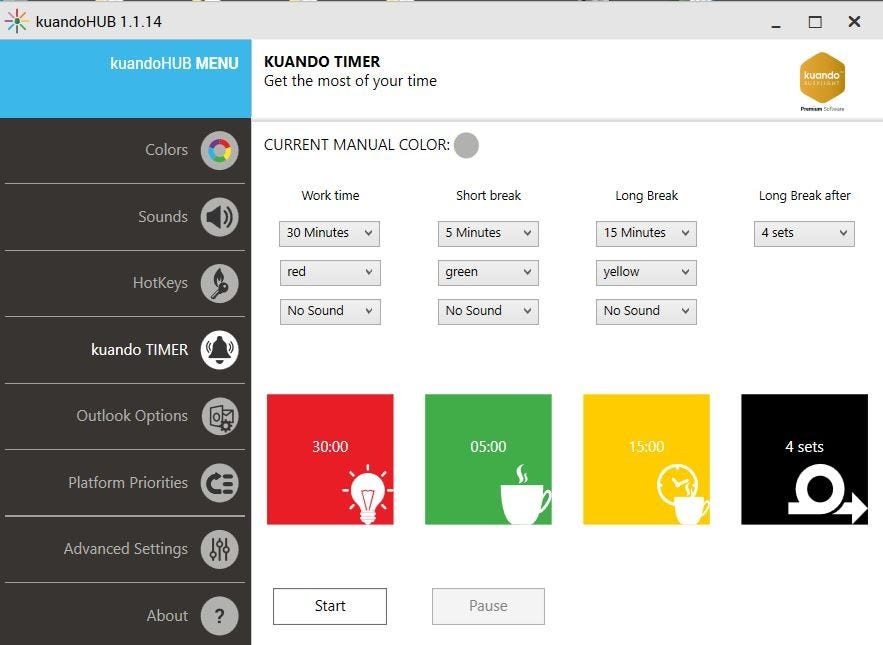Open the Colors menu item
The image size is (883, 645).
tap(125, 150)
